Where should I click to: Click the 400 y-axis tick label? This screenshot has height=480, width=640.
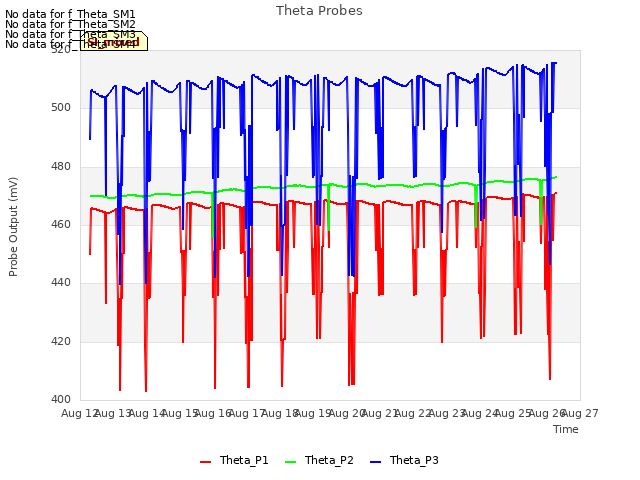point(61,400)
